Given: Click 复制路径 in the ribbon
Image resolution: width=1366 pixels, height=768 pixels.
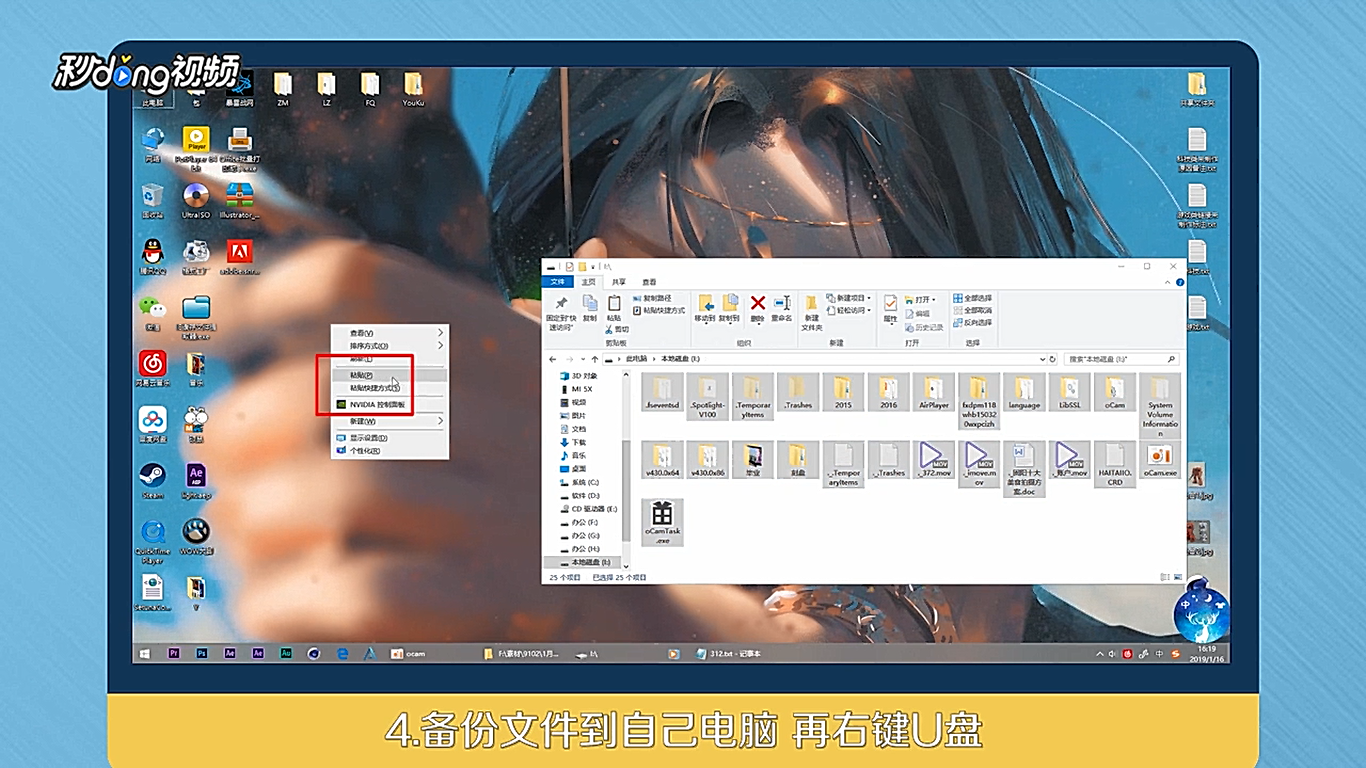Looking at the screenshot, I should click(652, 298).
